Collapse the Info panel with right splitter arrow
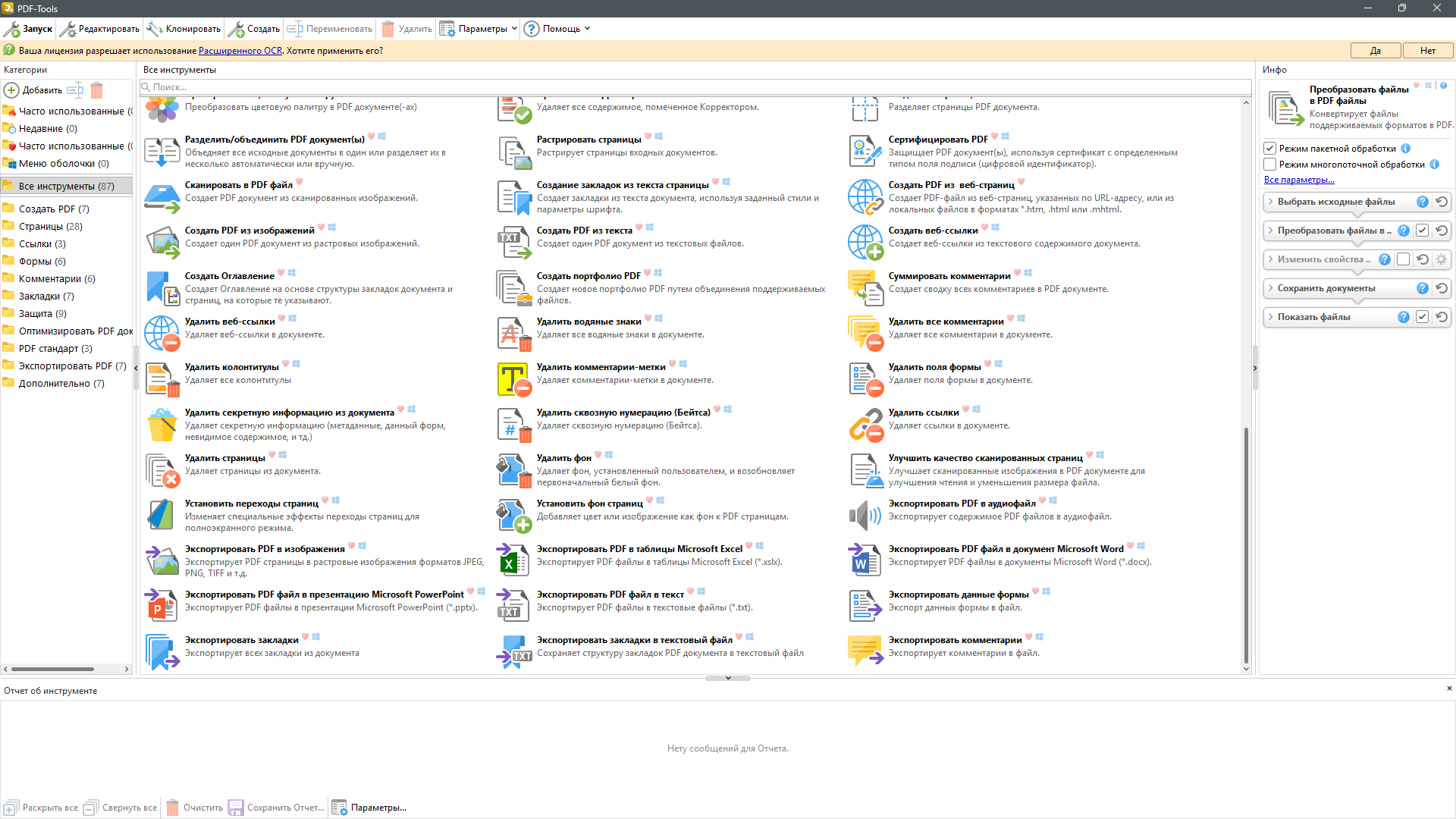Image resolution: width=1456 pixels, height=819 pixels. [1255, 368]
